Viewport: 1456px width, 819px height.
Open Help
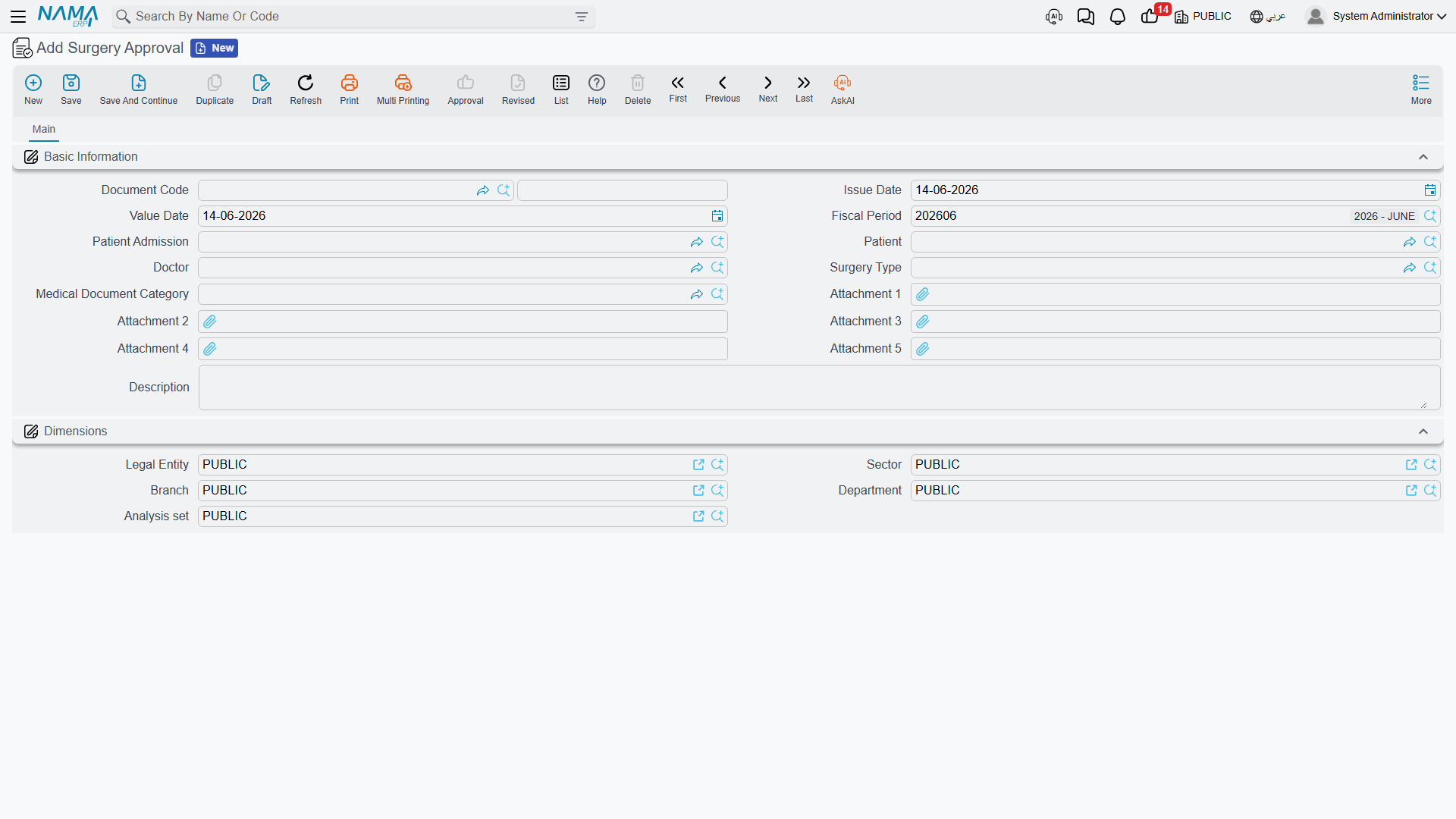[597, 89]
